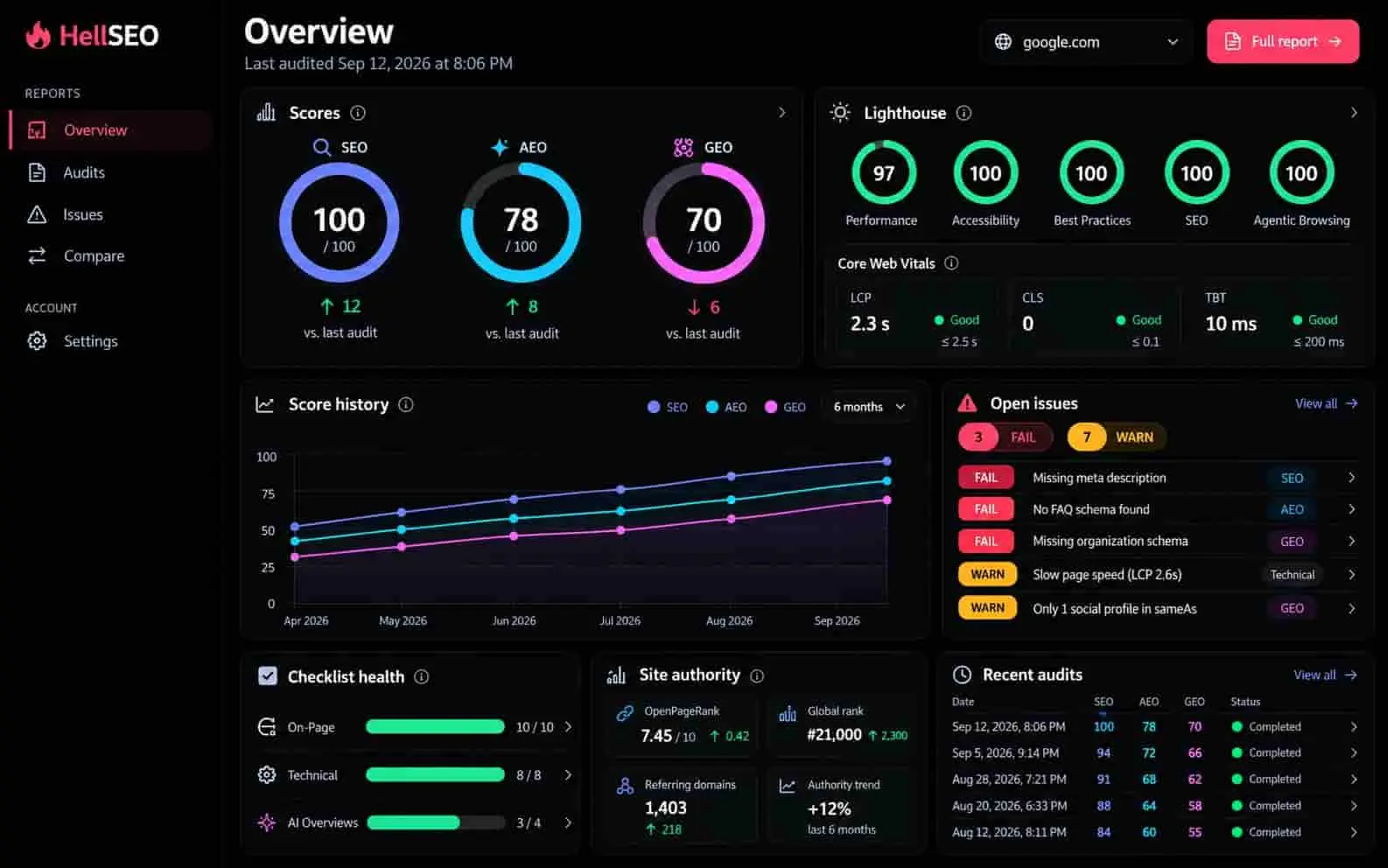Click the Global rank bar chart icon
Viewport: 1388px width, 868px height.
click(x=788, y=713)
